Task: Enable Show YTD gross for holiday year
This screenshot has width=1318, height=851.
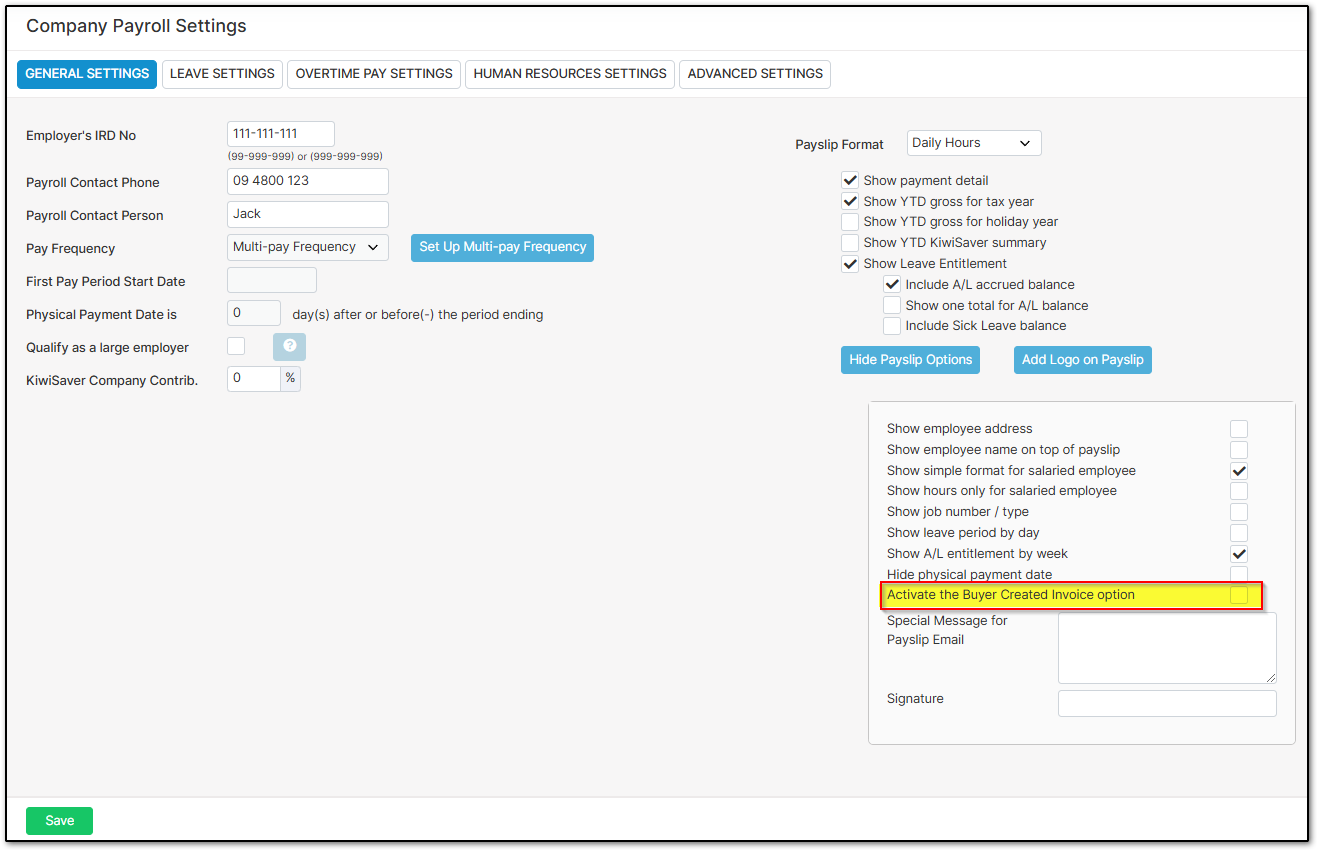Action: point(850,222)
